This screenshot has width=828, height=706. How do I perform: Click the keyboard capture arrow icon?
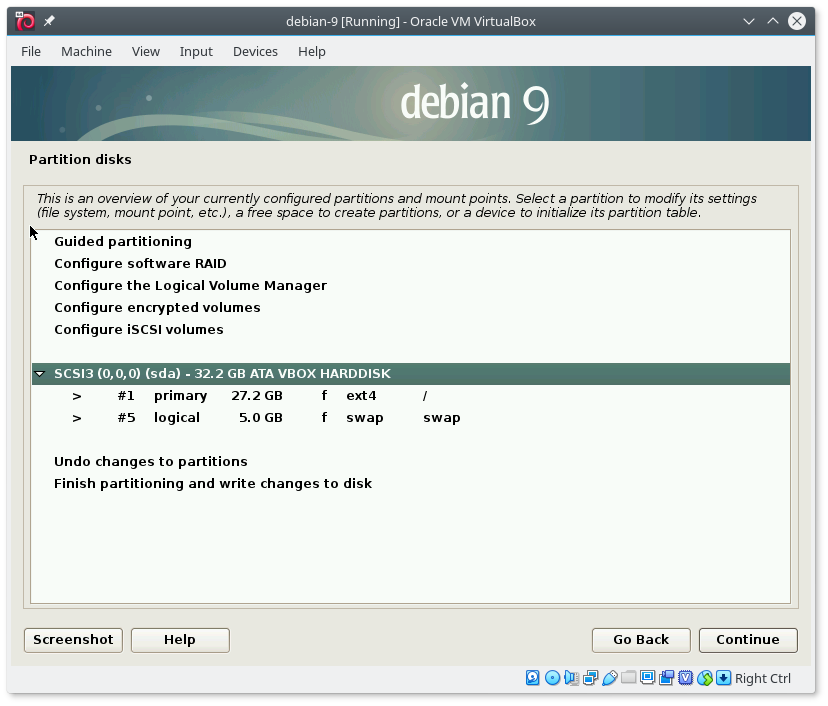[723, 678]
